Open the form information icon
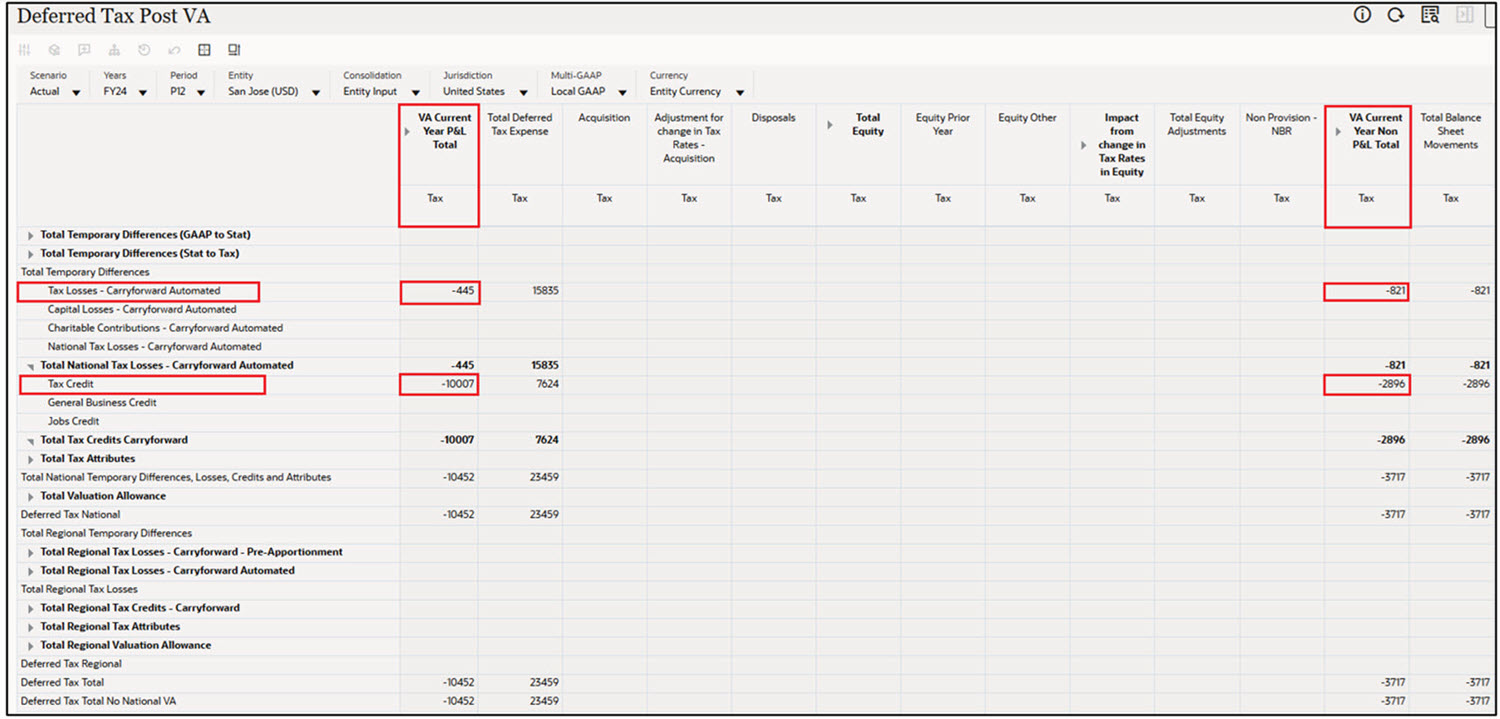This screenshot has height=719, width=1500. pos(1362,15)
